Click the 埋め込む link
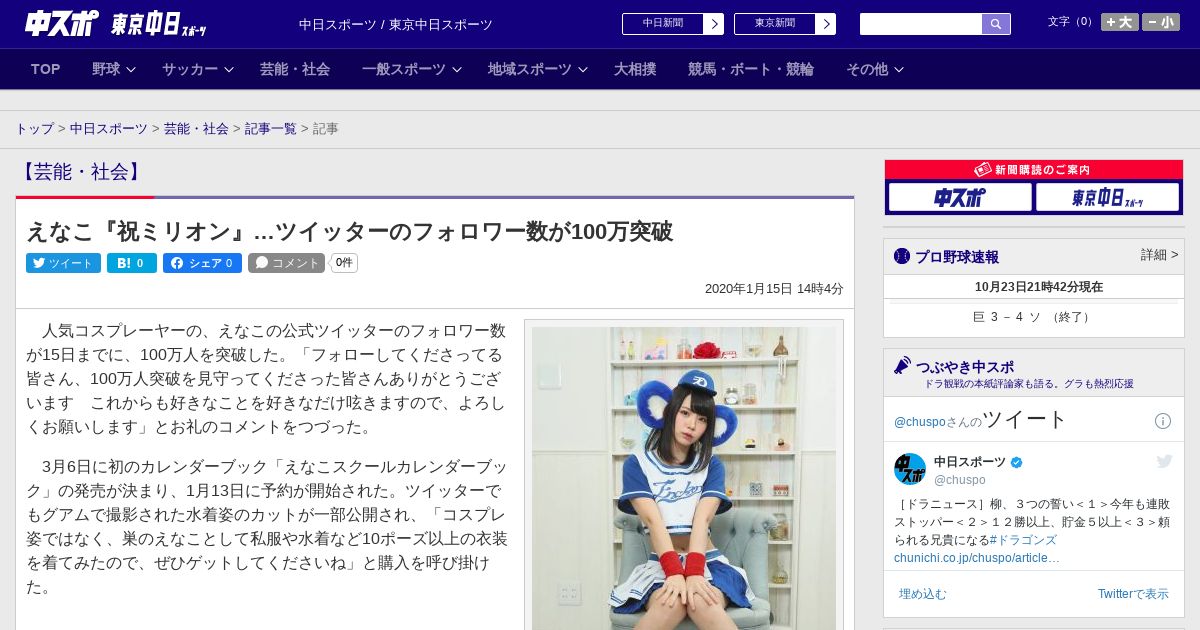1200x630 pixels. [922, 594]
